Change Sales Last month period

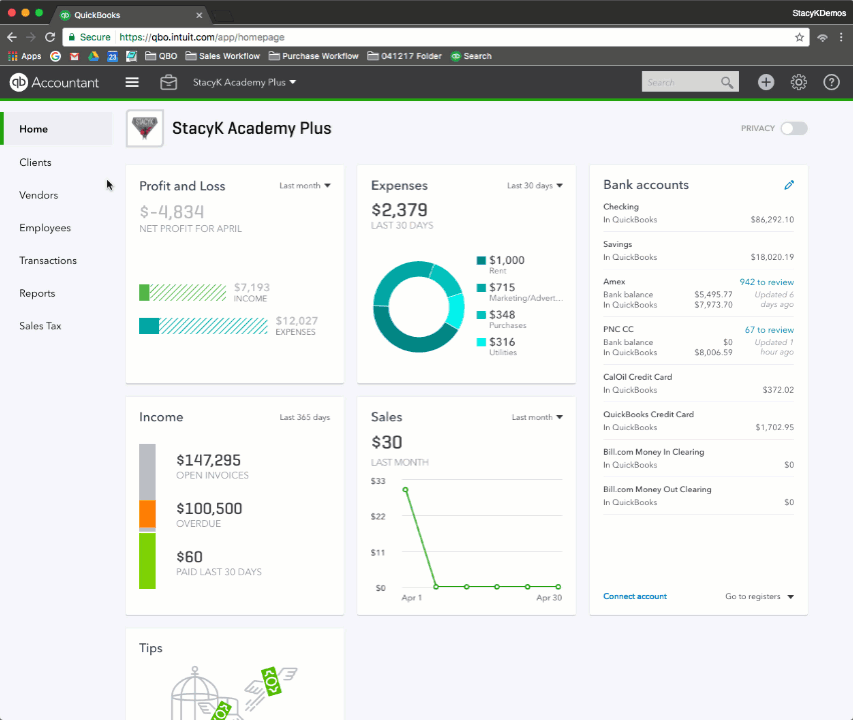pos(537,417)
